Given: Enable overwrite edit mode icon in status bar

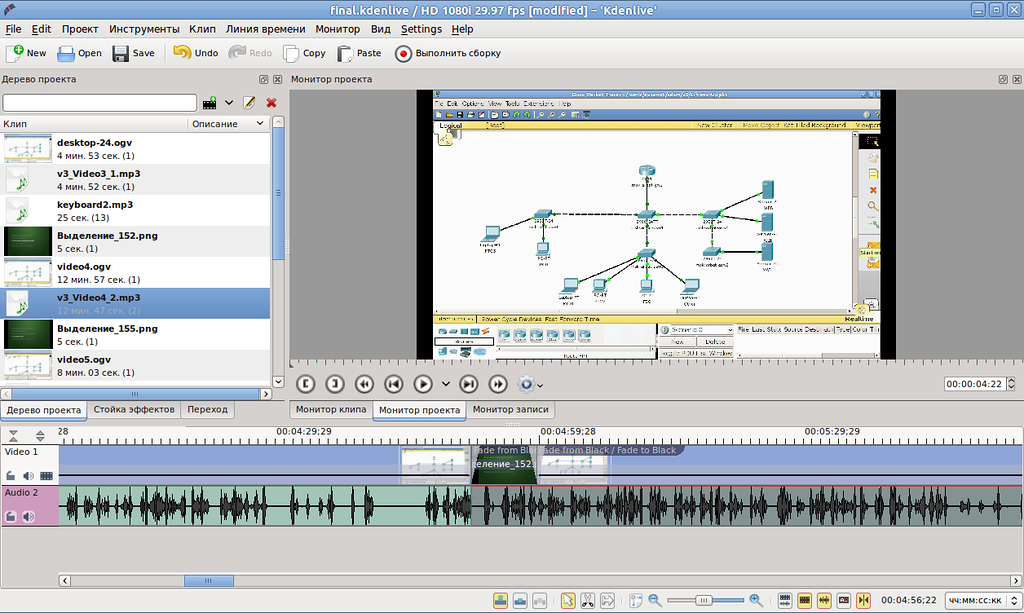Looking at the screenshot, I should click(520, 600).
